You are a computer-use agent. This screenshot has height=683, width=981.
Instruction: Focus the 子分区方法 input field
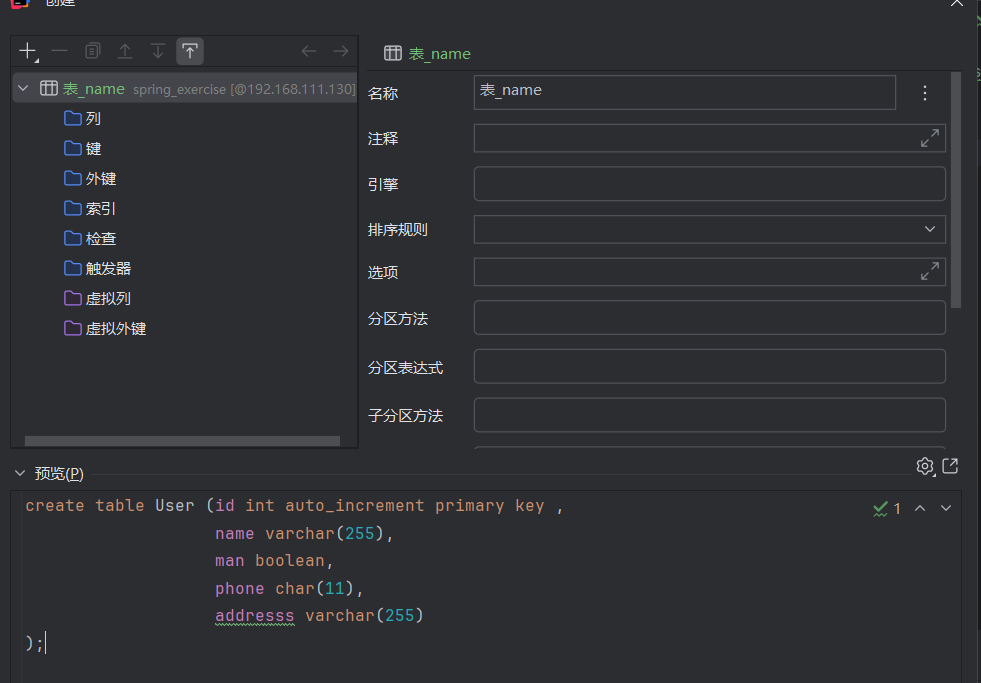[709, 415]
